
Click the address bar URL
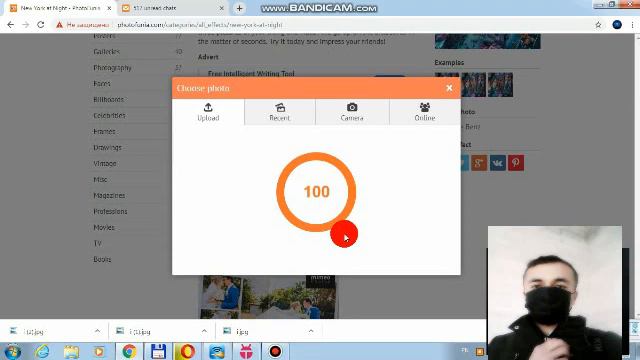(x=200, y=25)
